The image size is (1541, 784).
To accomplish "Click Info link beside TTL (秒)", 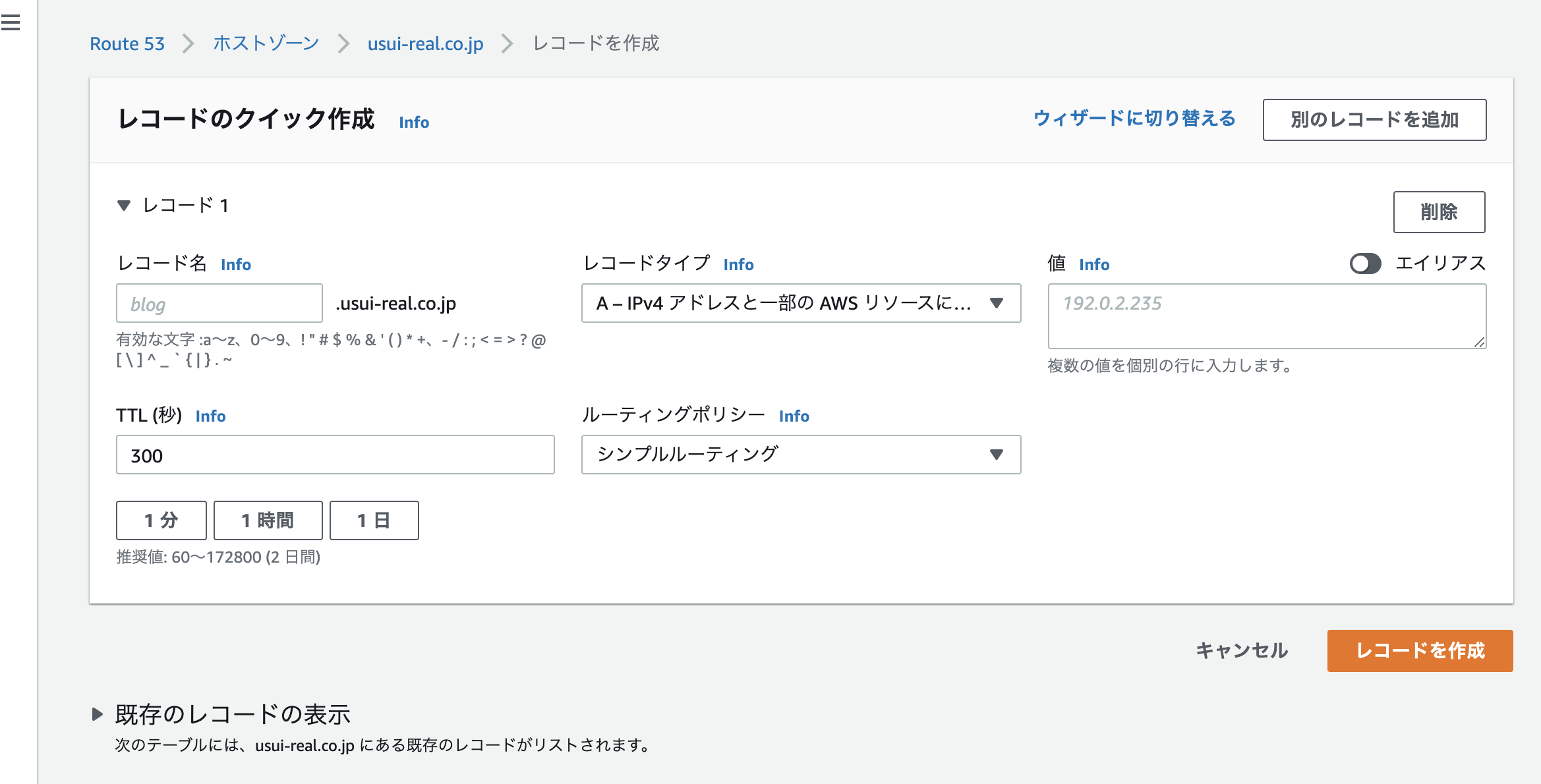I will (x=210, y=416).
